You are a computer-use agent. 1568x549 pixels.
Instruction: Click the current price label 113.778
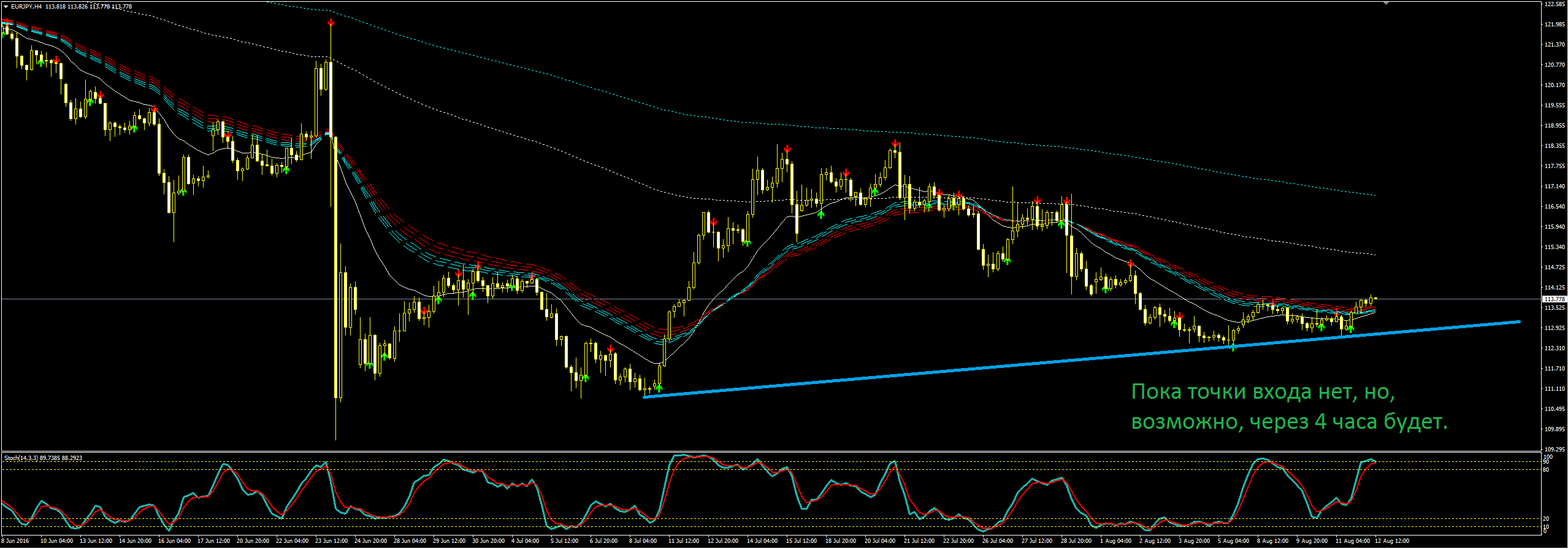click(x=1555, y=299)
